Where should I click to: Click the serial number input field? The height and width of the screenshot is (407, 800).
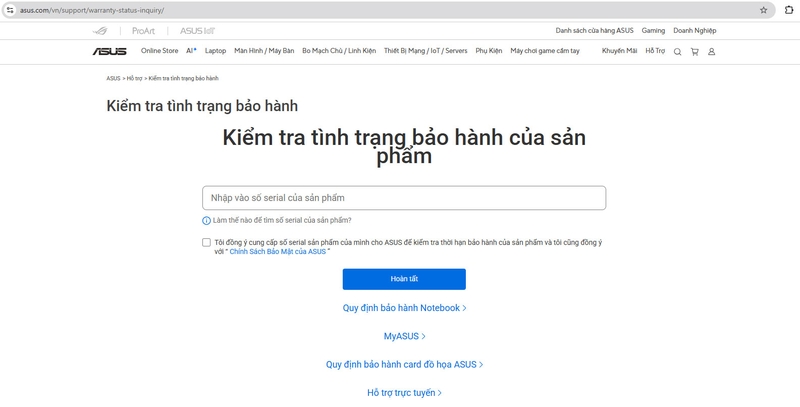(x=404, y=198)
